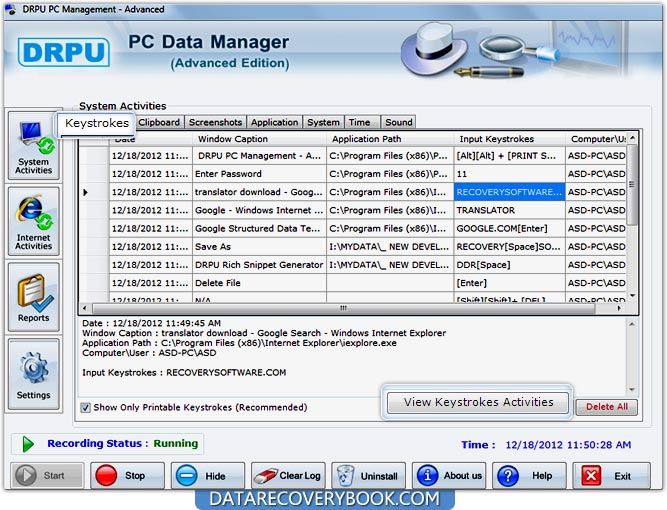Click the 'TRANSLATOR' keystrokes cell

tap(510, 211)
